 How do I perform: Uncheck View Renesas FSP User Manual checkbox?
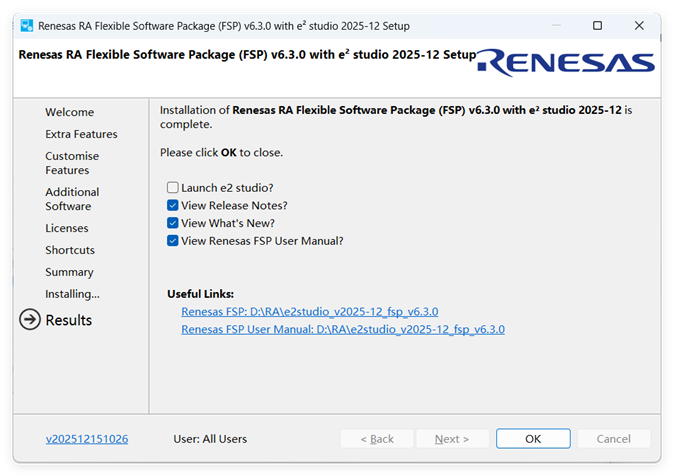click(172, 240)
